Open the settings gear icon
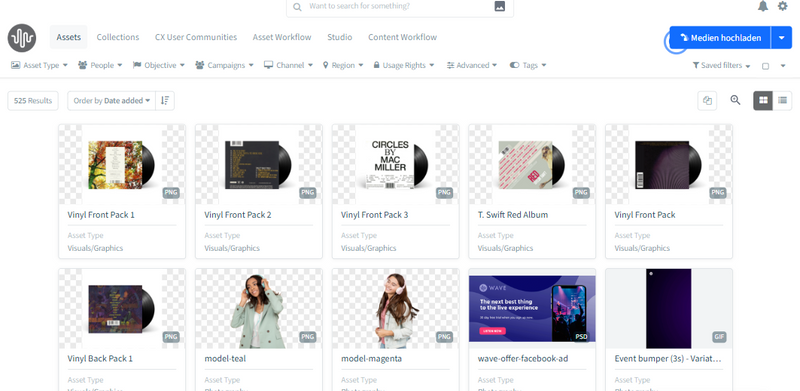 tap(782, 6)
